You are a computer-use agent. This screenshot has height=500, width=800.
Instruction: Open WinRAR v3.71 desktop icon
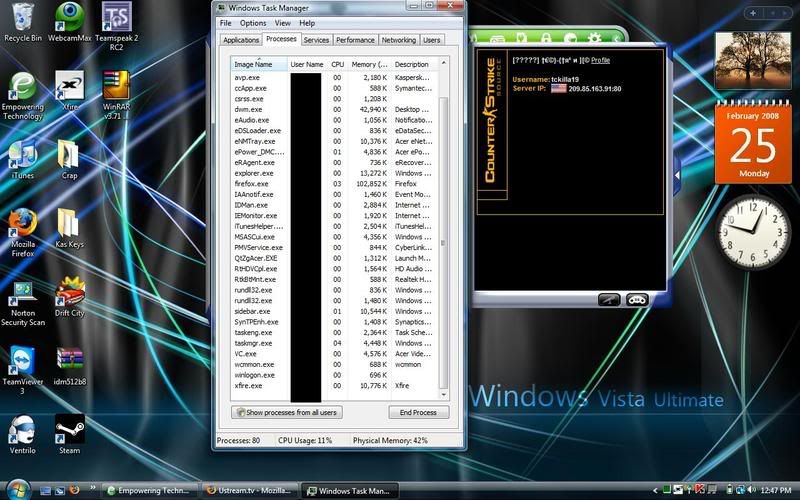pyautogui.click(x=116, y=95)
